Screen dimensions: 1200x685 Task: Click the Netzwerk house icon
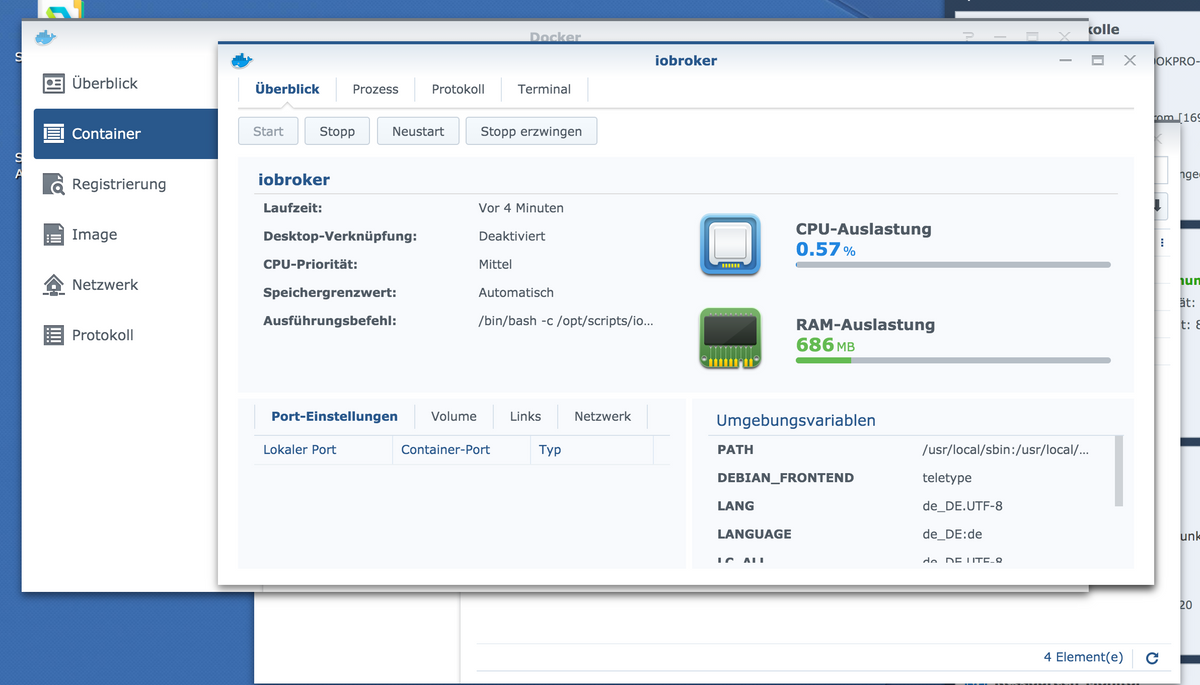pyautogui.click(x=54, y=285)
